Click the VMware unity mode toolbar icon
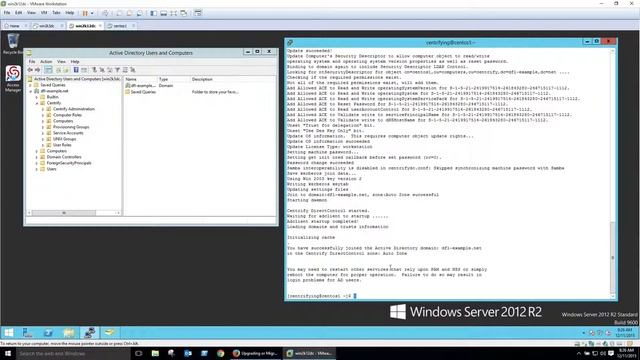This screenshot has width=640, height=360. (184, 13)
